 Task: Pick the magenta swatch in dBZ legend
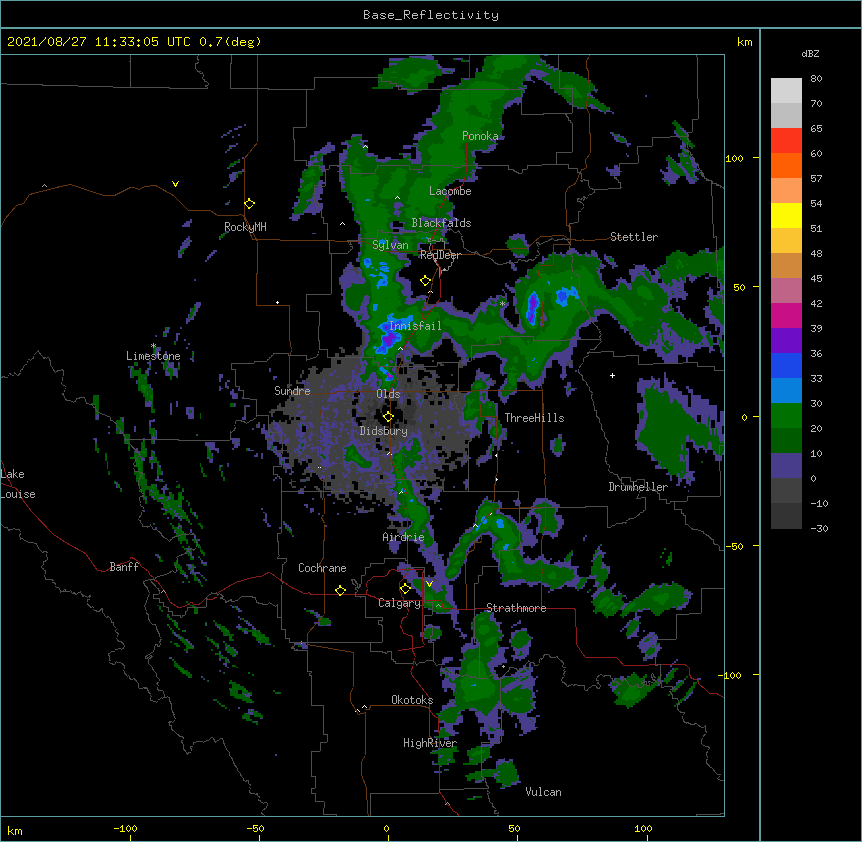click(786, 315)
